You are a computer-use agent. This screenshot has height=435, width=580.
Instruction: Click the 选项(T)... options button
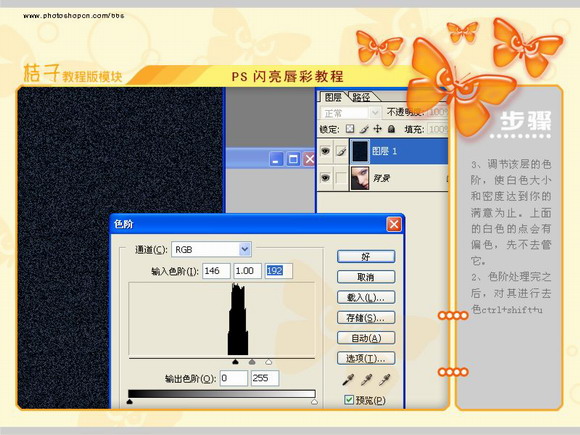point(366,358)
